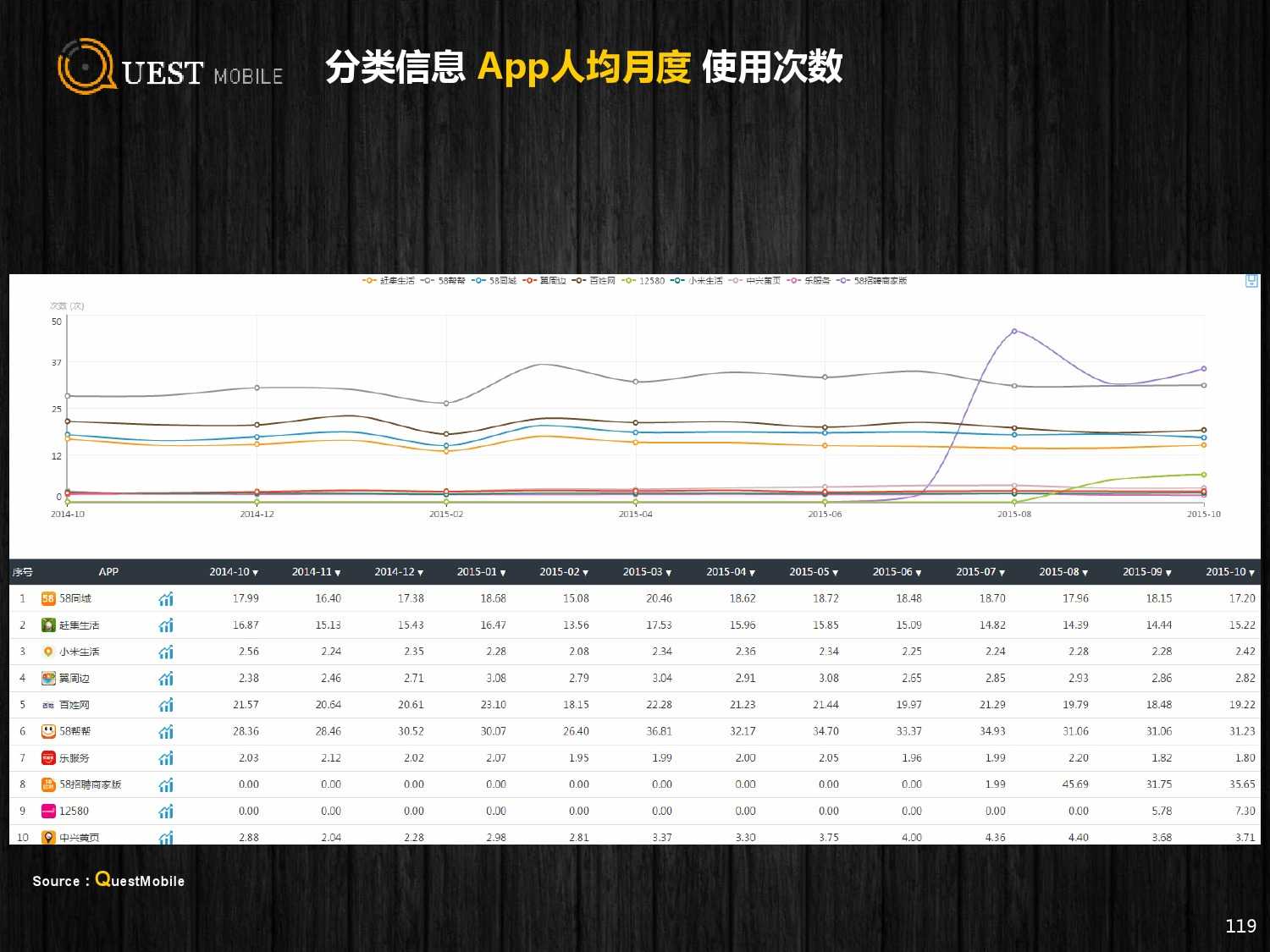Sort table by 2015-04 column

click(731, 572)
